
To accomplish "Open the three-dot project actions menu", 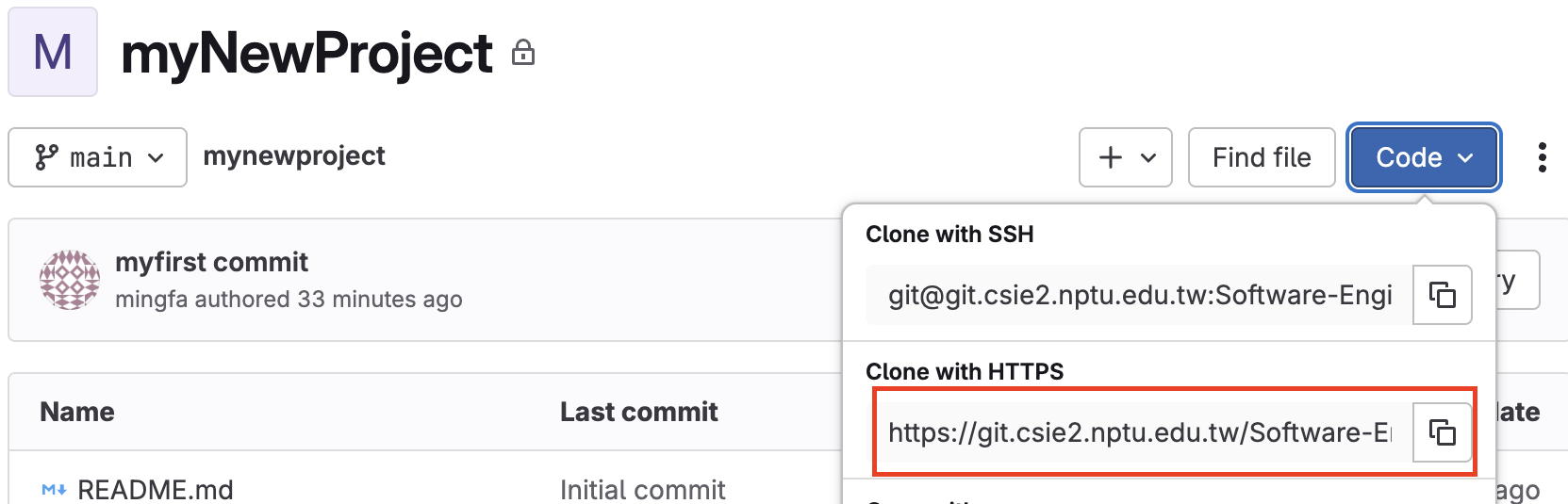I will point(1542,157).
